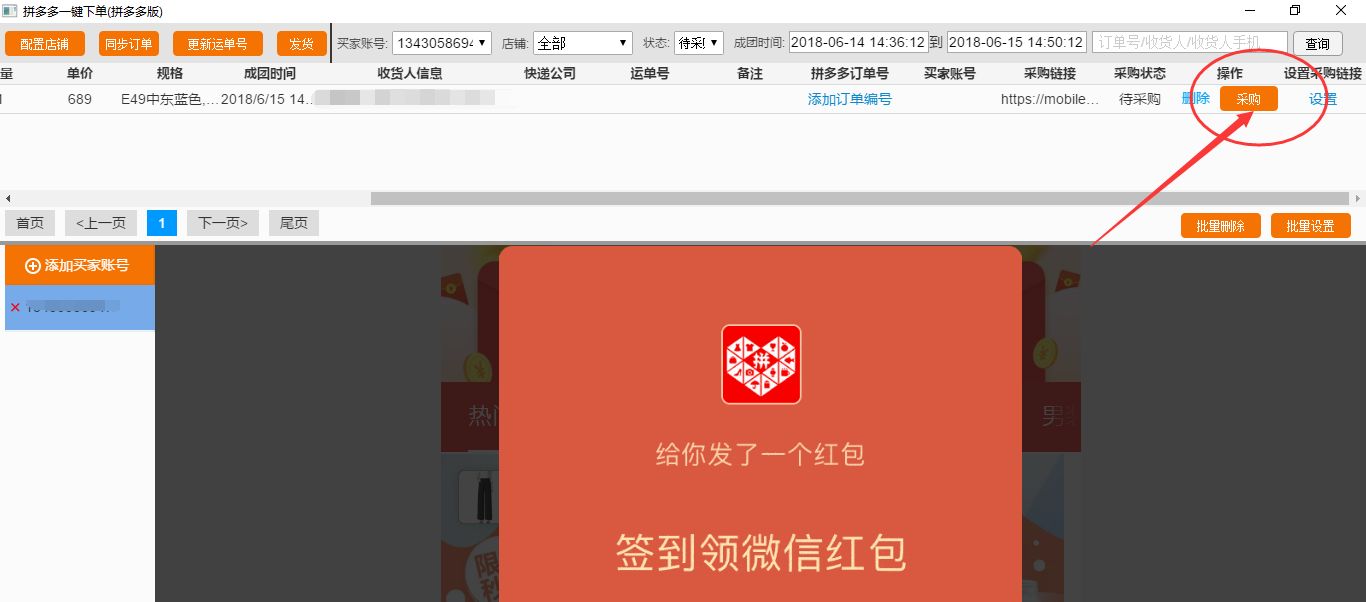
Task: Click the 快递公司 column header
Action: point(550,73)
